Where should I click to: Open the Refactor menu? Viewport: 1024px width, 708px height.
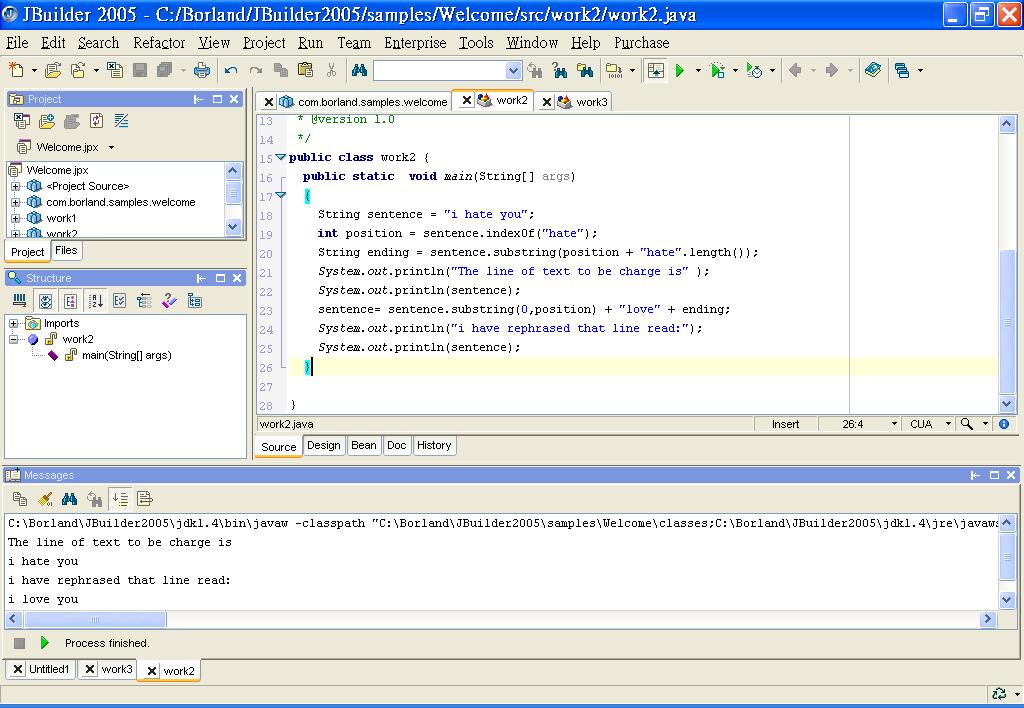click(159, 43)
